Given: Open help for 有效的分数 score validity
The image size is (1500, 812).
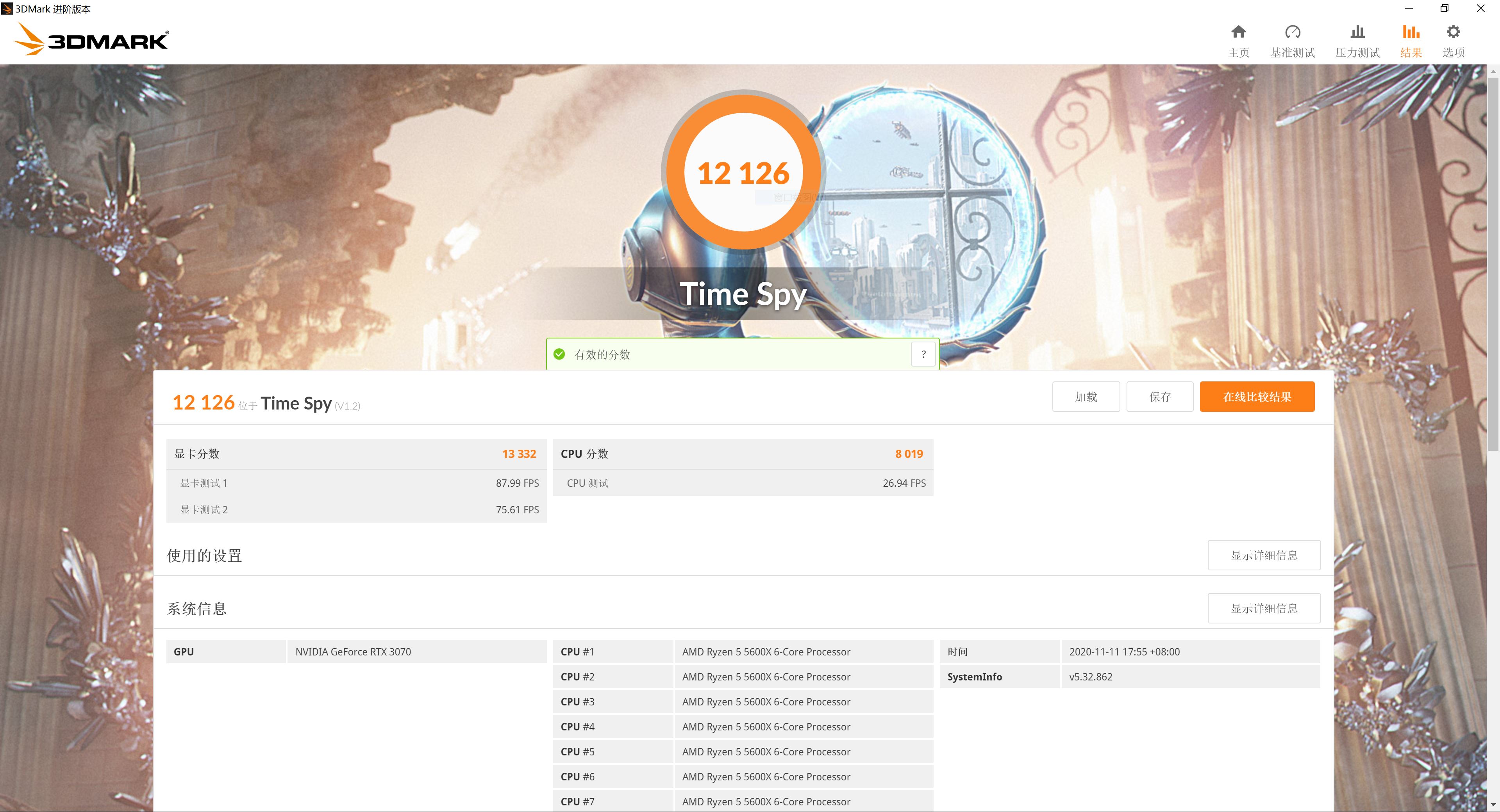Looking at the screenshot, I should (x=923, y=353).
